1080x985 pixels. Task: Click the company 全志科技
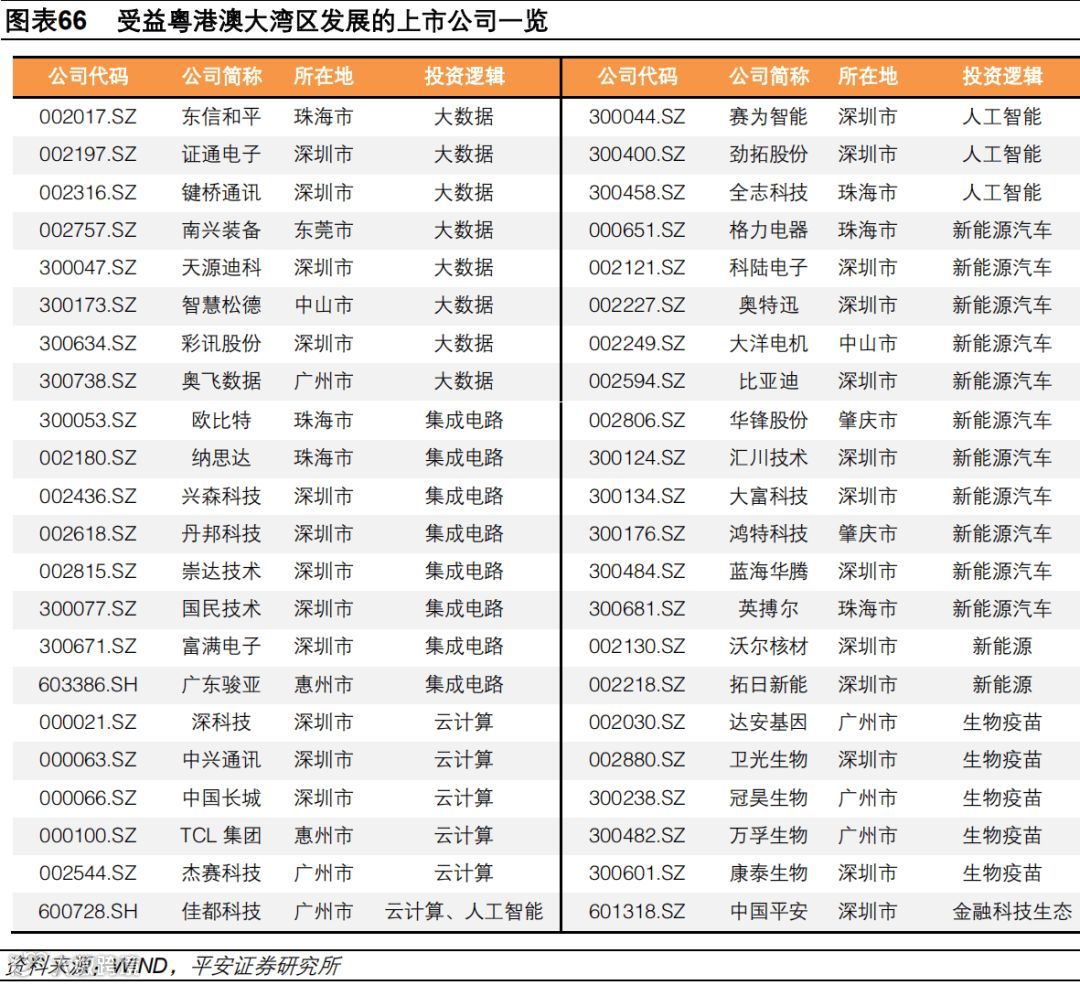pyautogui.click(x=768, y=192)
